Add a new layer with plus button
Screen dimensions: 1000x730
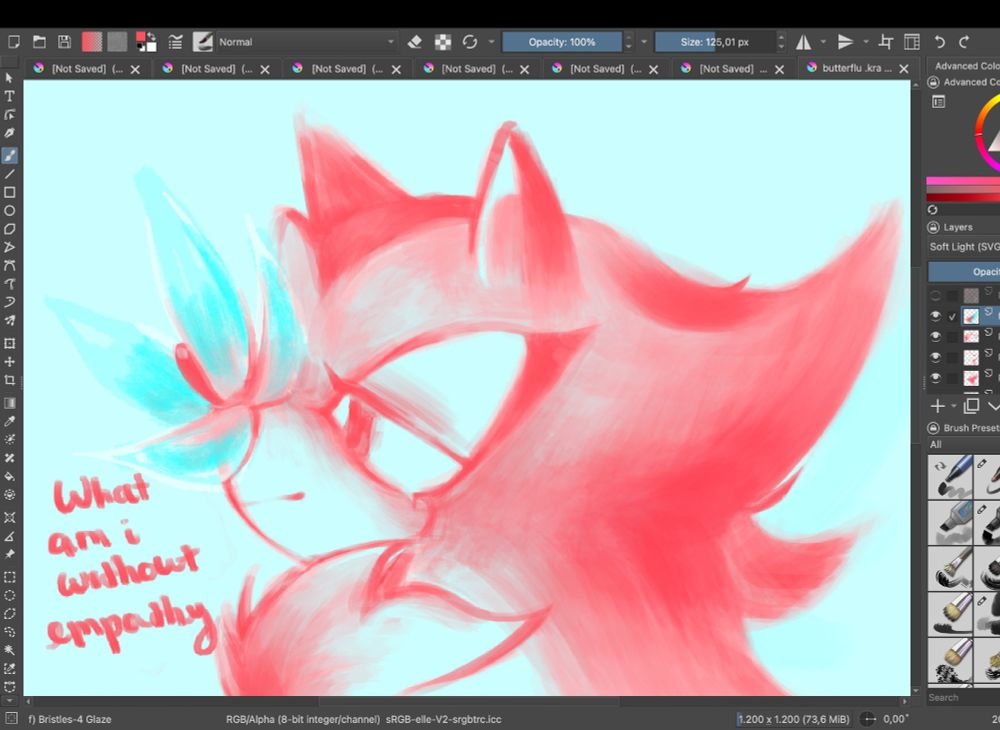(938, 405)
